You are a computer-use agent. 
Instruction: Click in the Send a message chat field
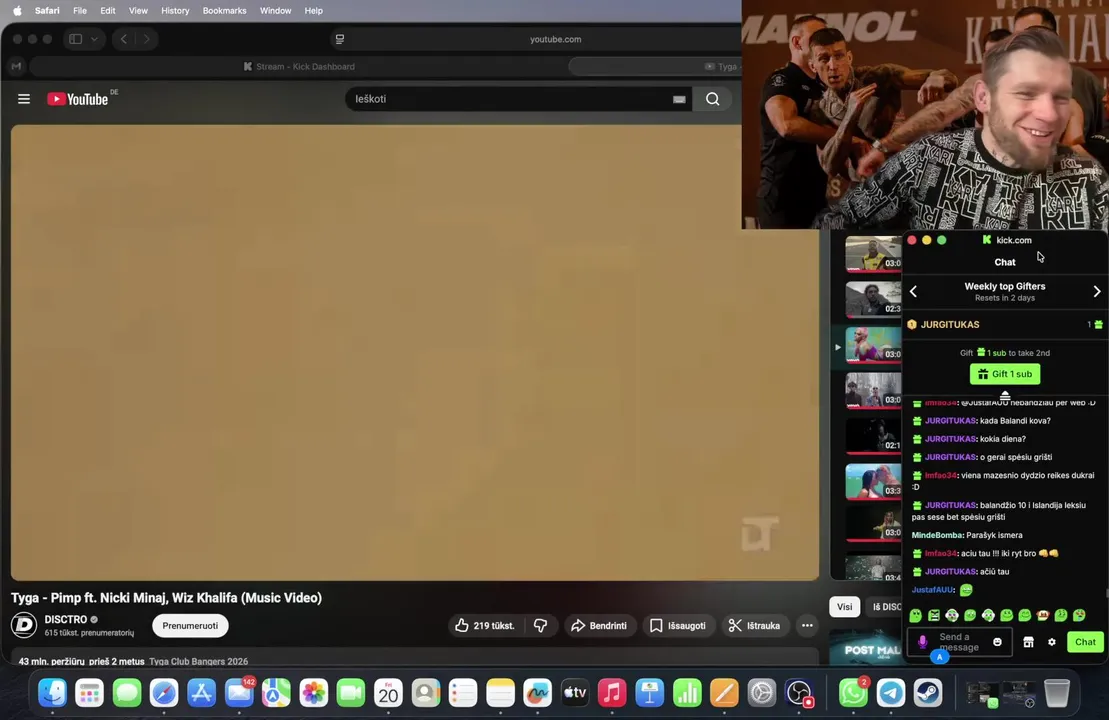(x=959, y=642)
